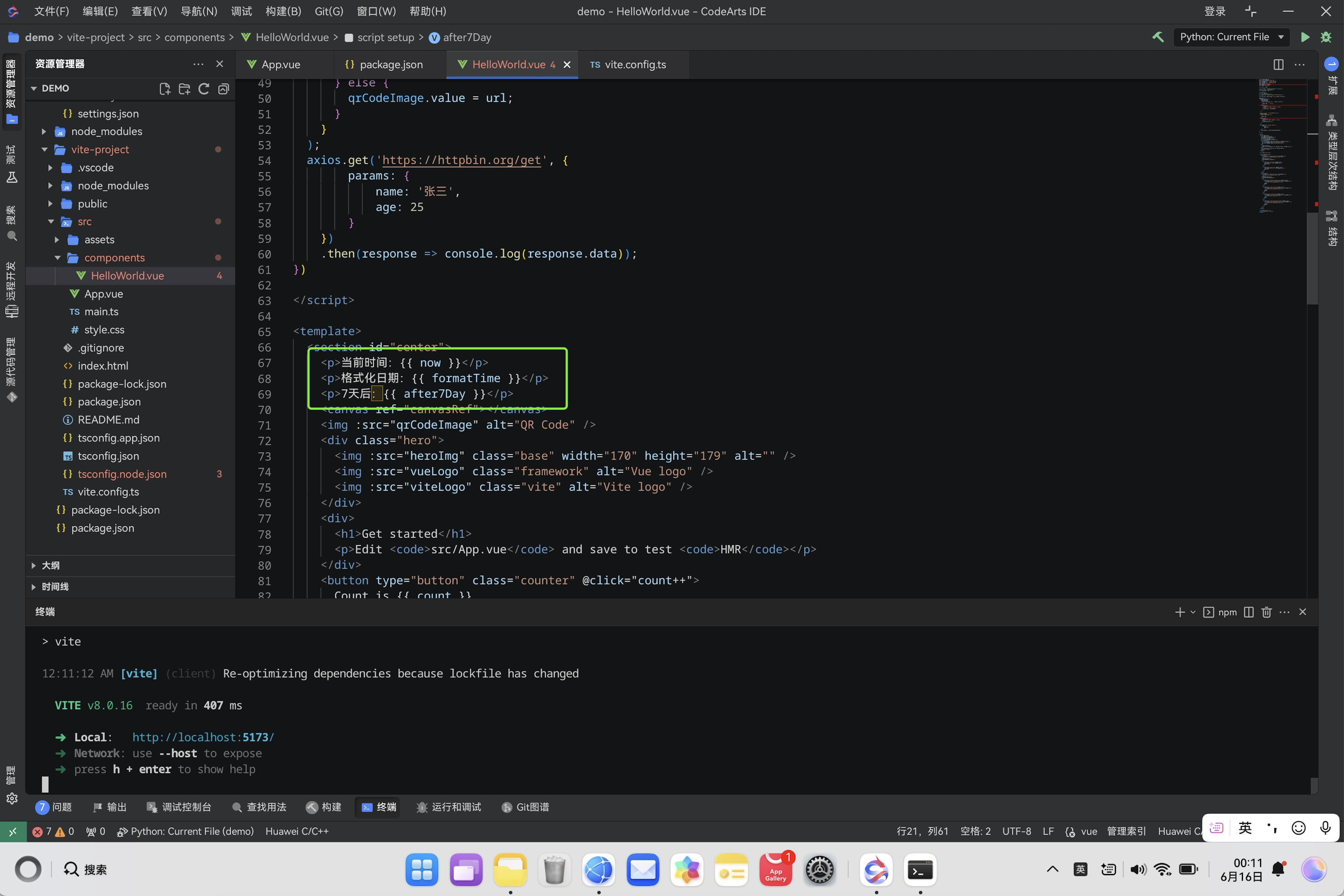
Task: Switch to the vite.config.ts editor tab
Action: tap(629, 65)
